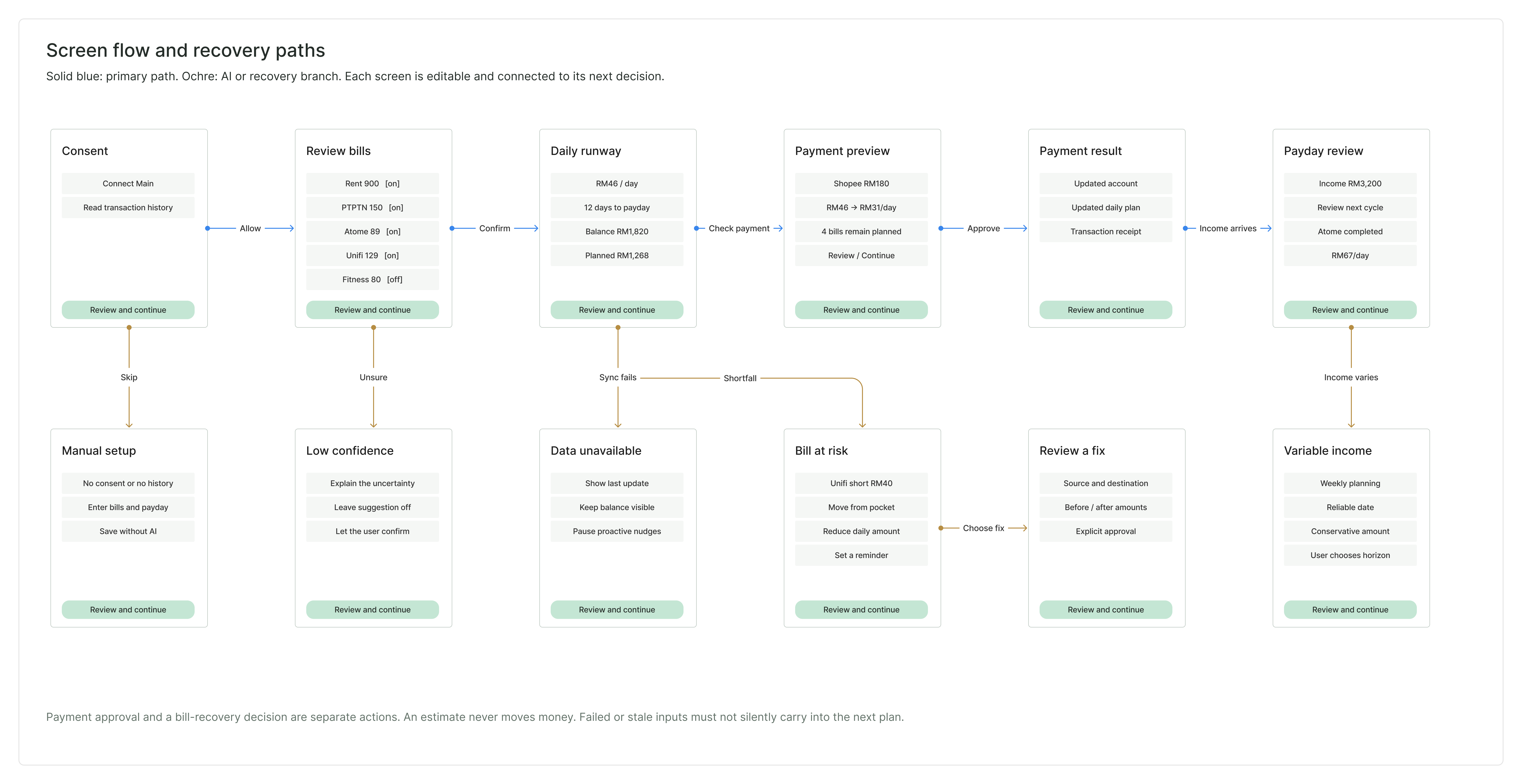The height and width of the screenshot is (784, 1522).
Task: Choose the Set a reminder option
Action: coord(862,555)
